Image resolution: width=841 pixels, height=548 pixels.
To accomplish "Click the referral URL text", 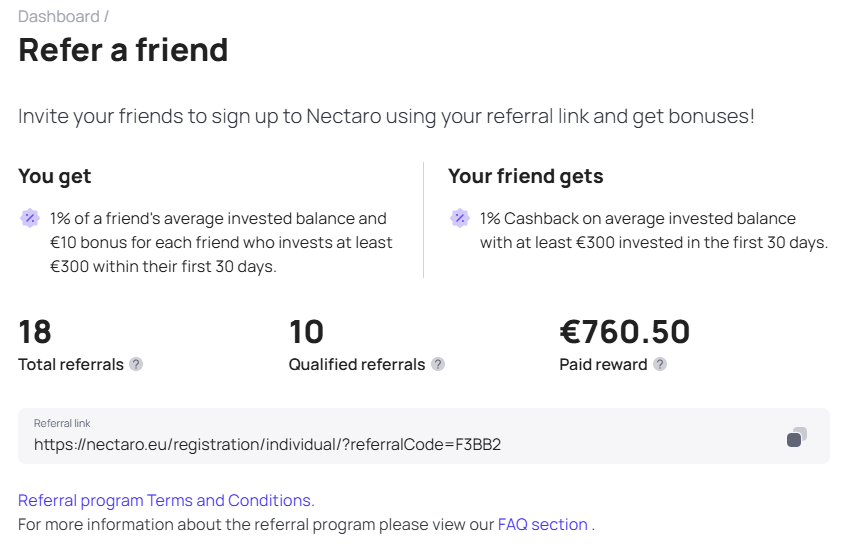I will (267, 445).
